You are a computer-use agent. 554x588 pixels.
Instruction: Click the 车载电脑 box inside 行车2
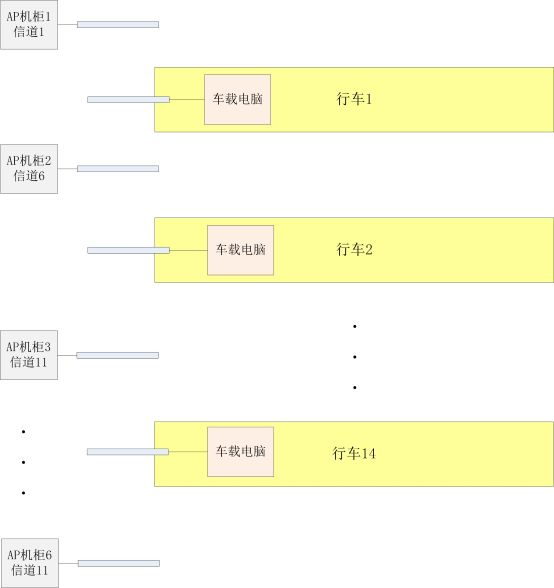[x=240, y=250]
